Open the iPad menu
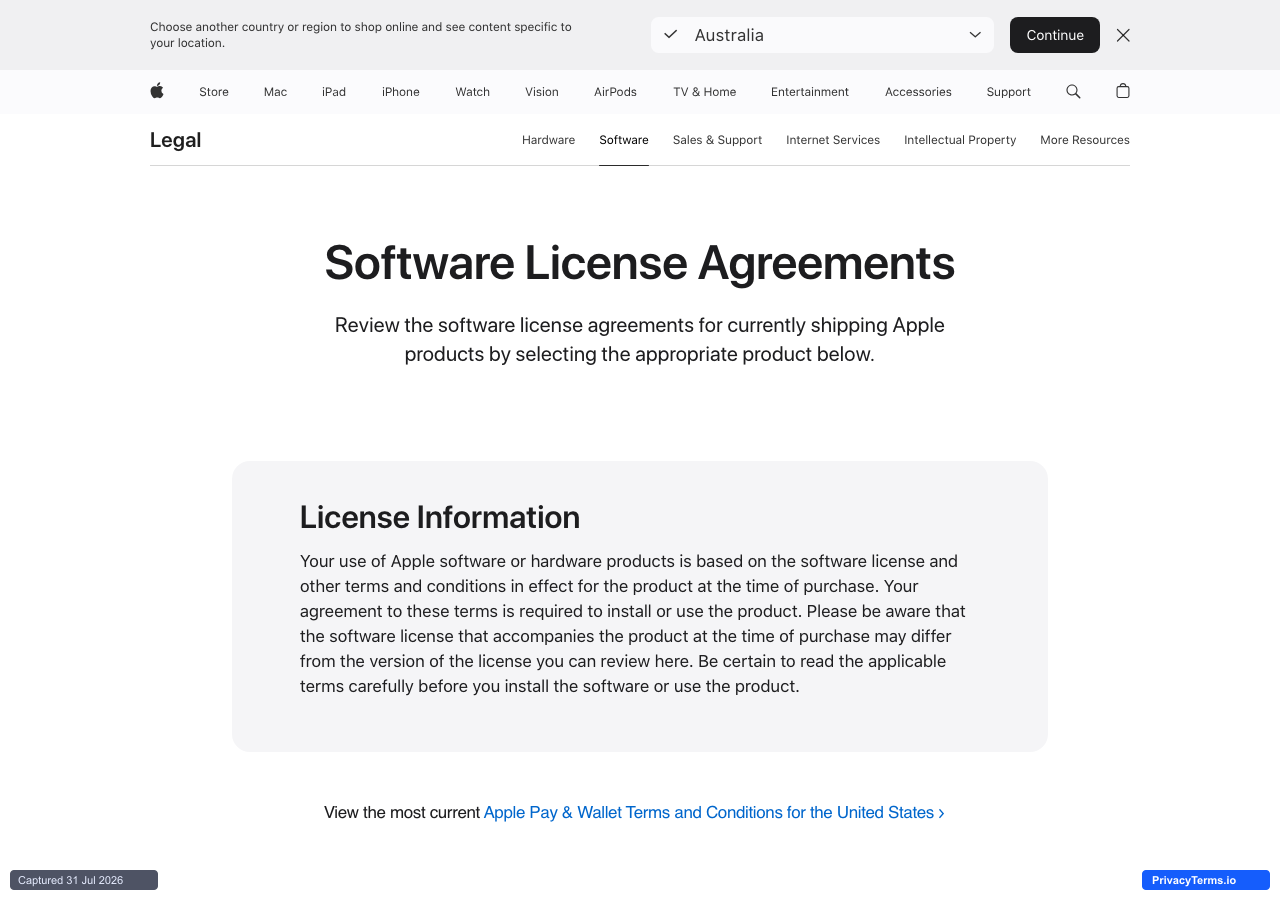The image size is (1280, 900). [x=334, y=92]
